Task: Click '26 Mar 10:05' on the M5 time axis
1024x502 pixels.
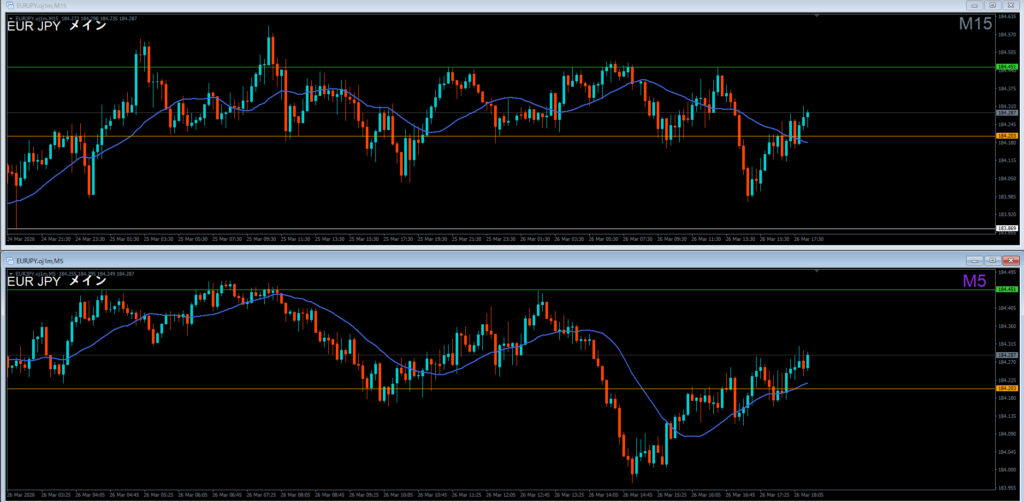Action: 399,494
